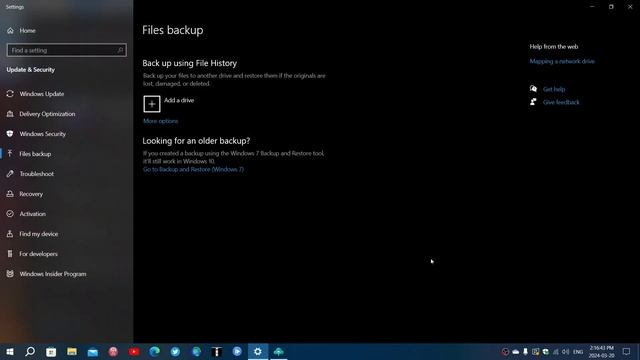Click the Activation checkmark circle icon
This screenshot has width=640, height=360.
coord(10,214)
